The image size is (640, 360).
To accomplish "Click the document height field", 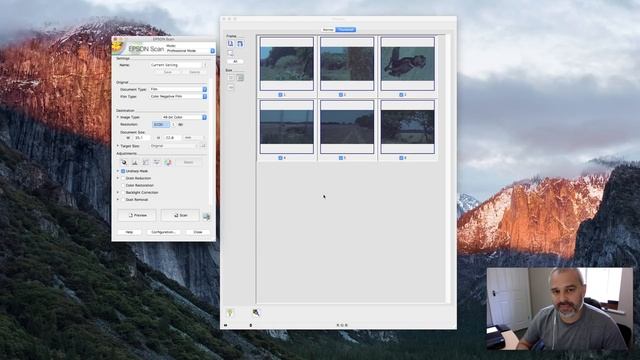I will [173, 138].
